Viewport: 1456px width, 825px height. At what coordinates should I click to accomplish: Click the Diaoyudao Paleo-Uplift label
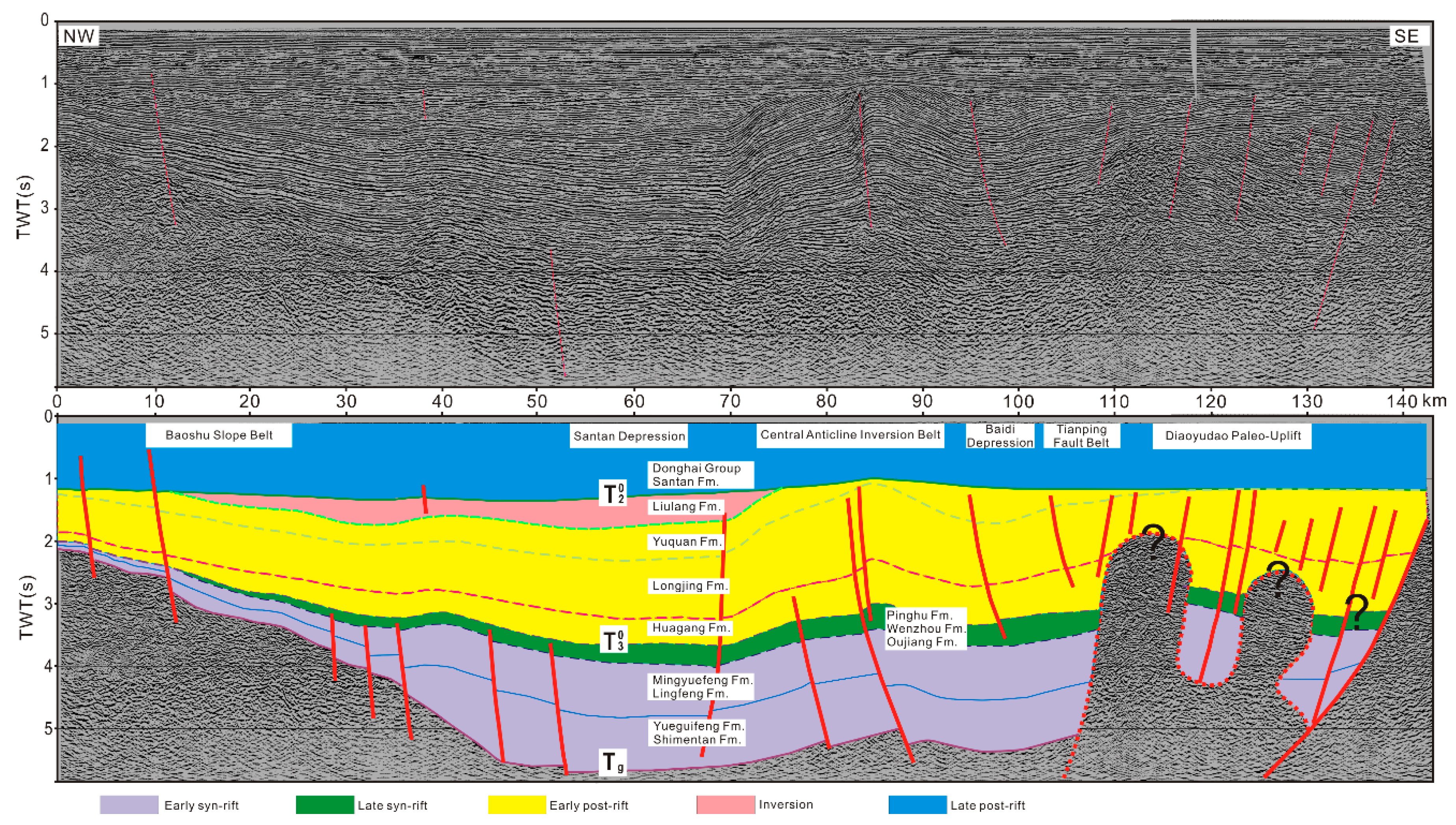point(1232,436)
